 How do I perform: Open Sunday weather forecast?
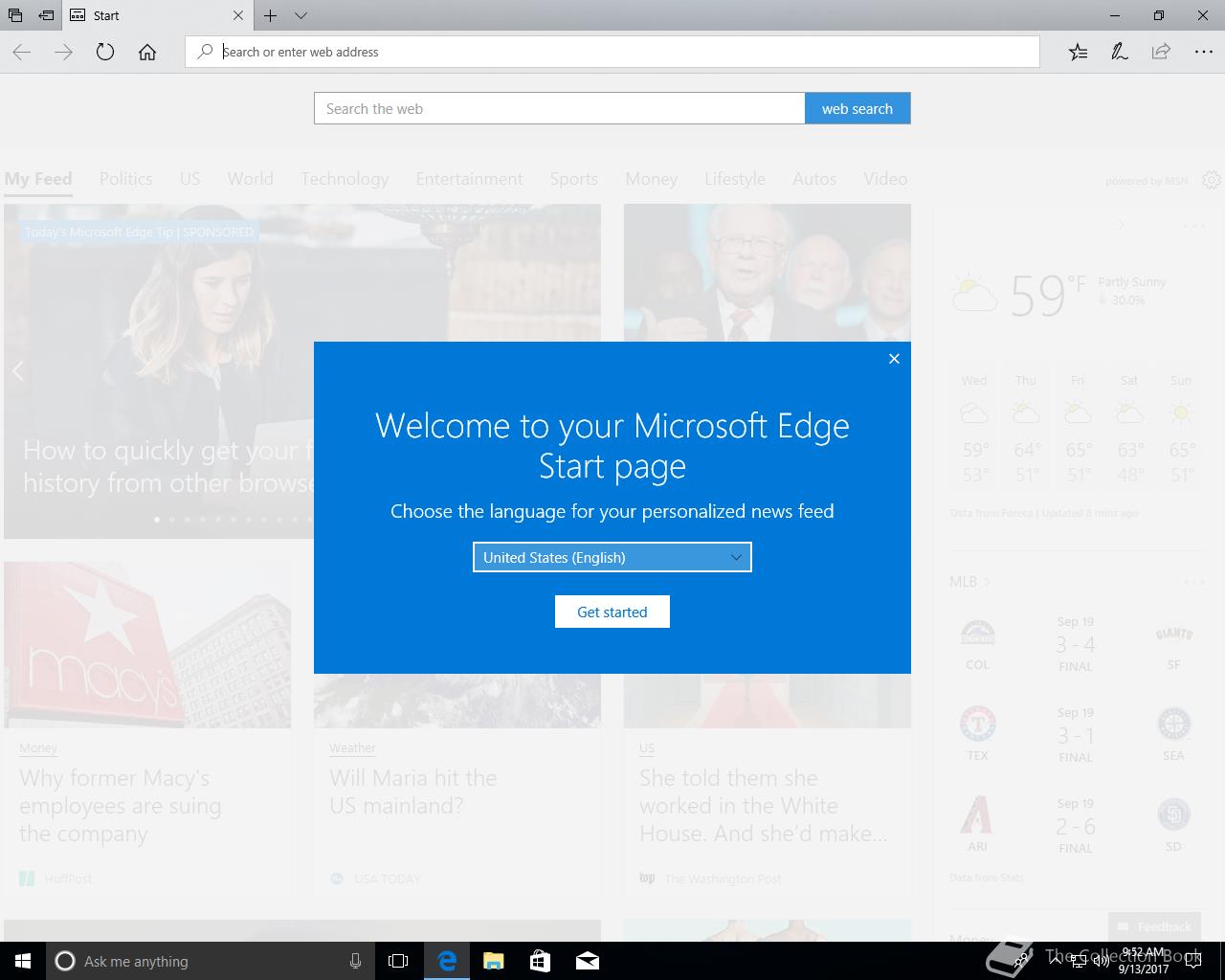tap(1181, 428)
